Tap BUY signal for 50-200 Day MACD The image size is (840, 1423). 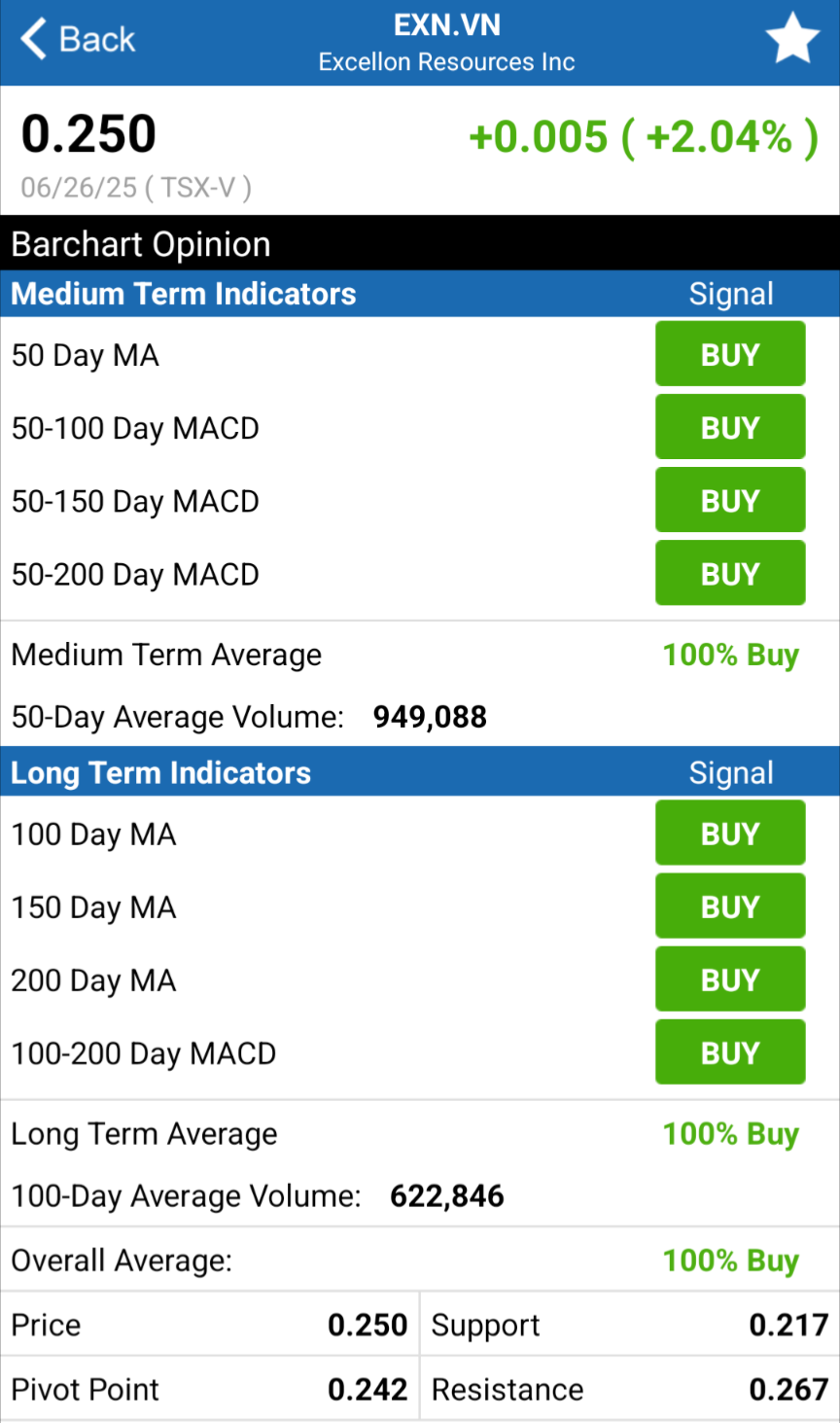pyautogui.click(x=730, y=573)
